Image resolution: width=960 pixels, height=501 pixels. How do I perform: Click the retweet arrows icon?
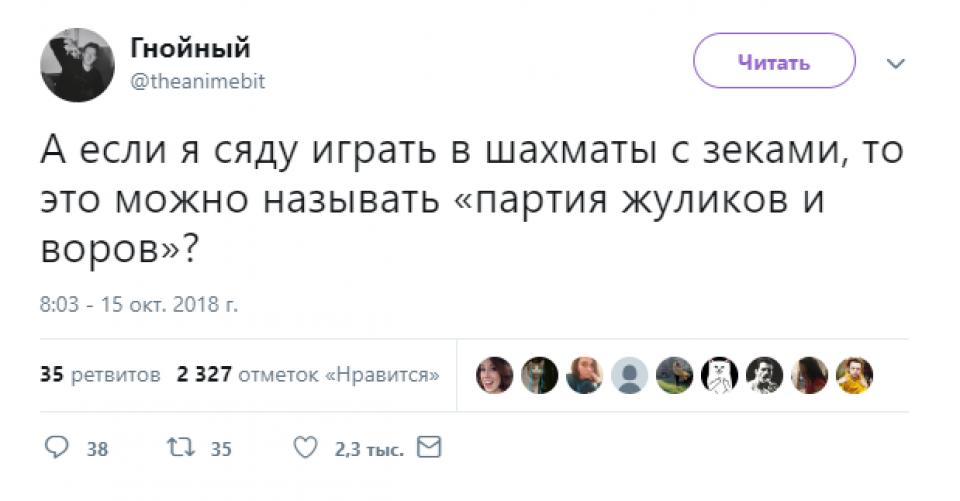click(181, 448)
